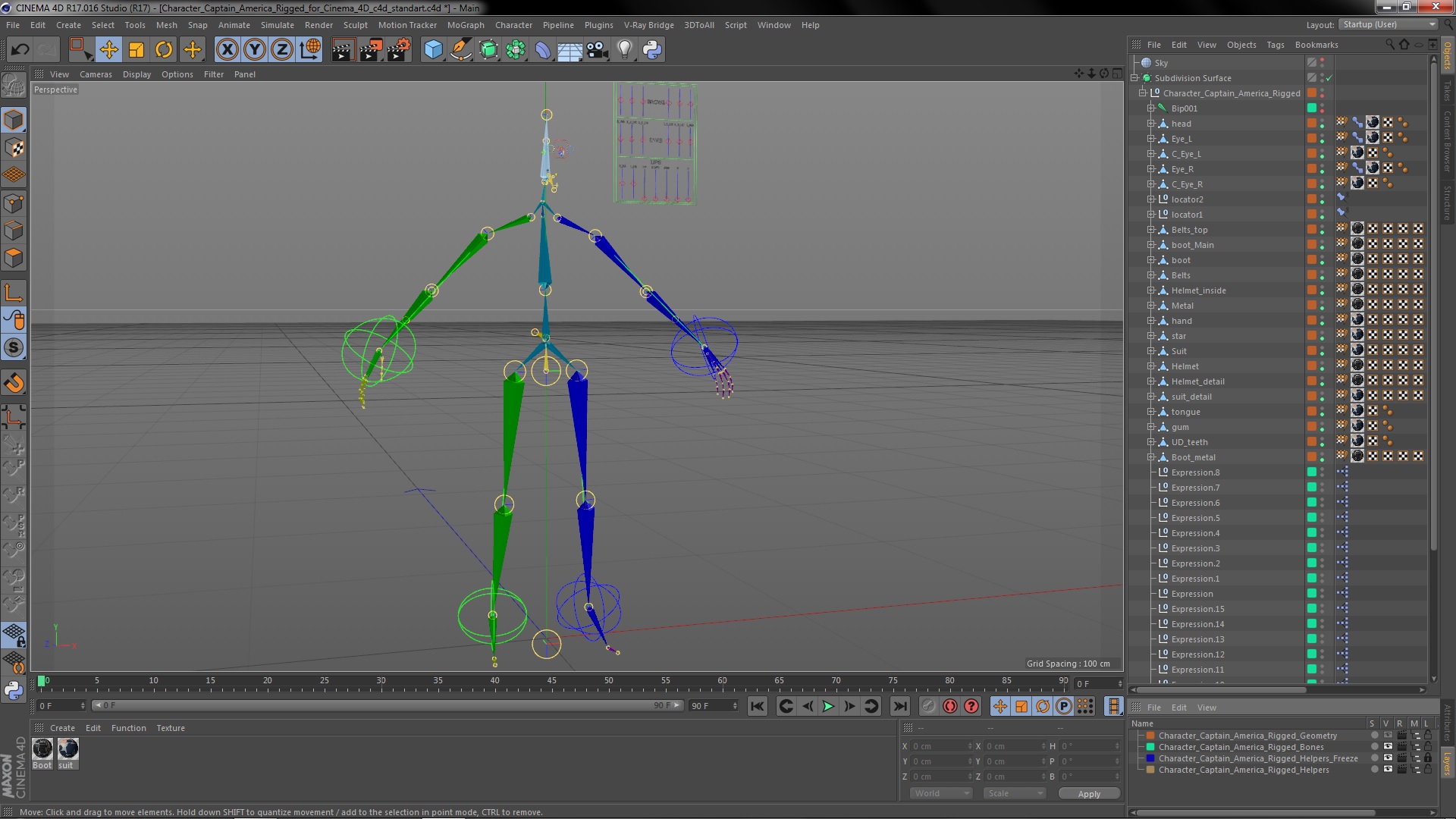The height and width of the screenshot is (819, 1456).
Task: Enable the Axis mode tool
Action: click(14, 293)
